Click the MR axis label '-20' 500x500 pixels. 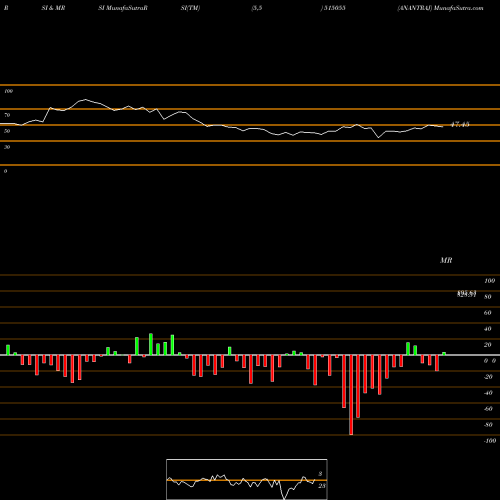[x=488, y=377]
